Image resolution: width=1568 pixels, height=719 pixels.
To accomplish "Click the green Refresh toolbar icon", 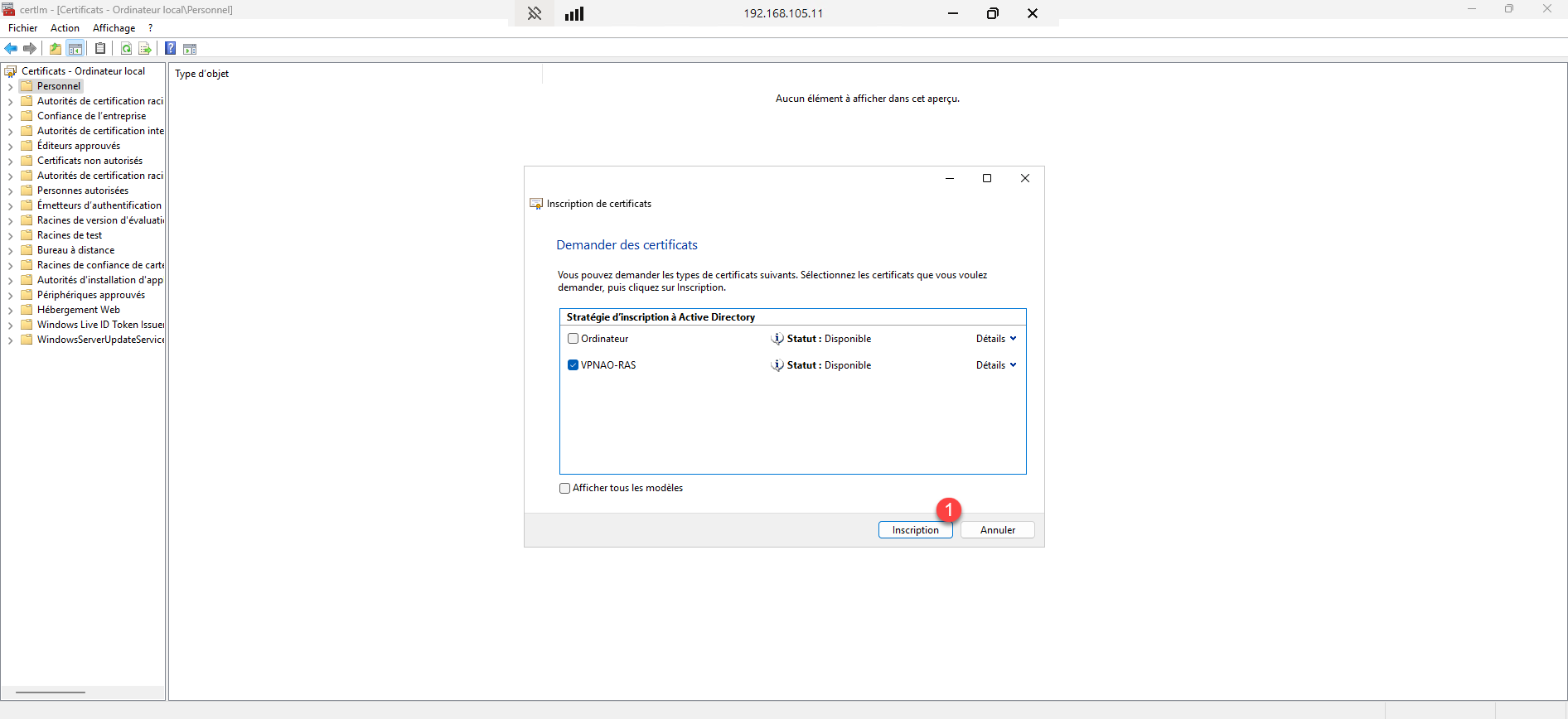I will tap(126, 49).
